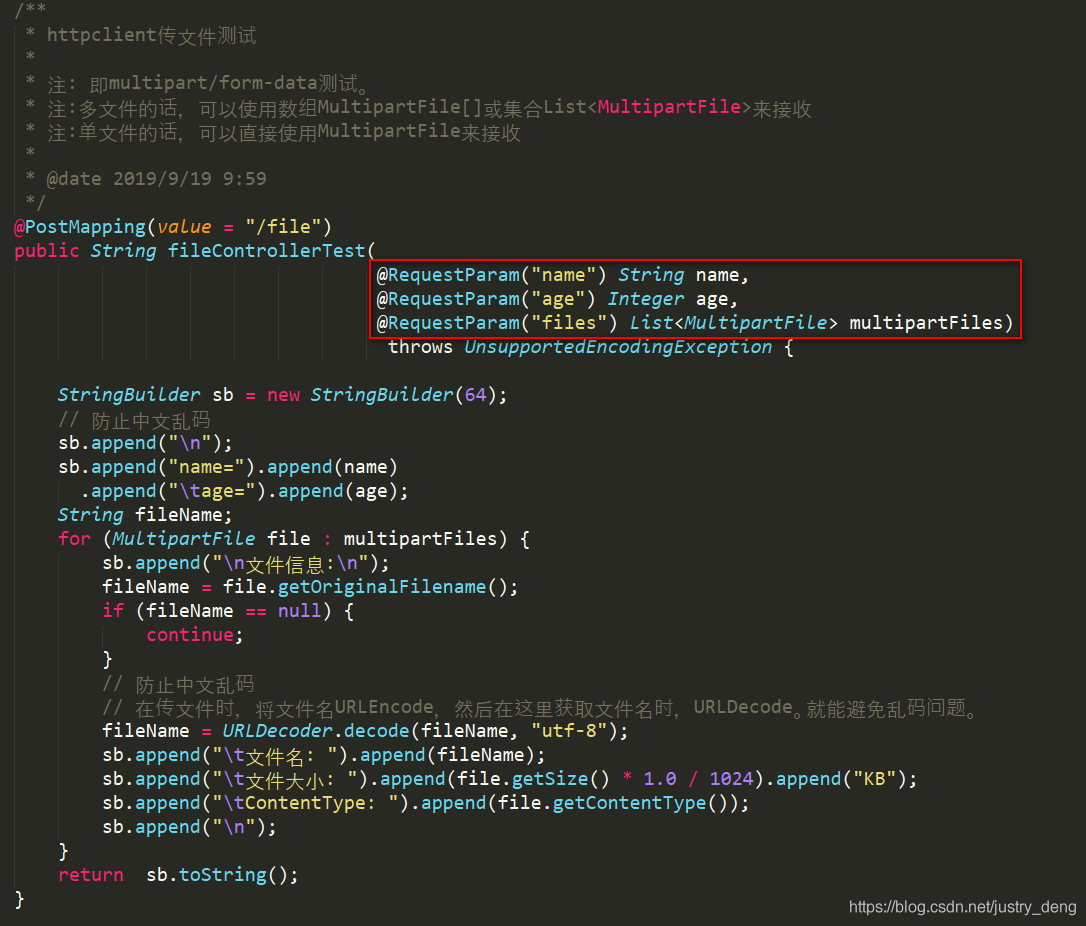Click the public keyword
The width and height of the screenshot is (1086, 926).
(x=46, y=251)
